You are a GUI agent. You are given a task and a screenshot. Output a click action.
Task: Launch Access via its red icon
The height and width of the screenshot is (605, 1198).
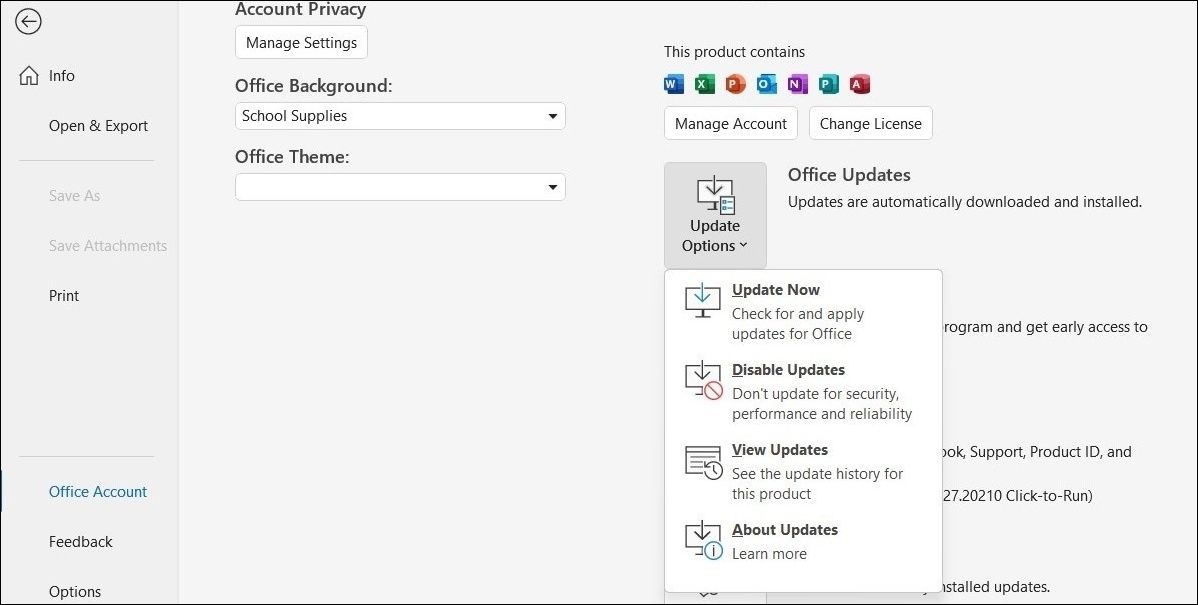[859, 84]
